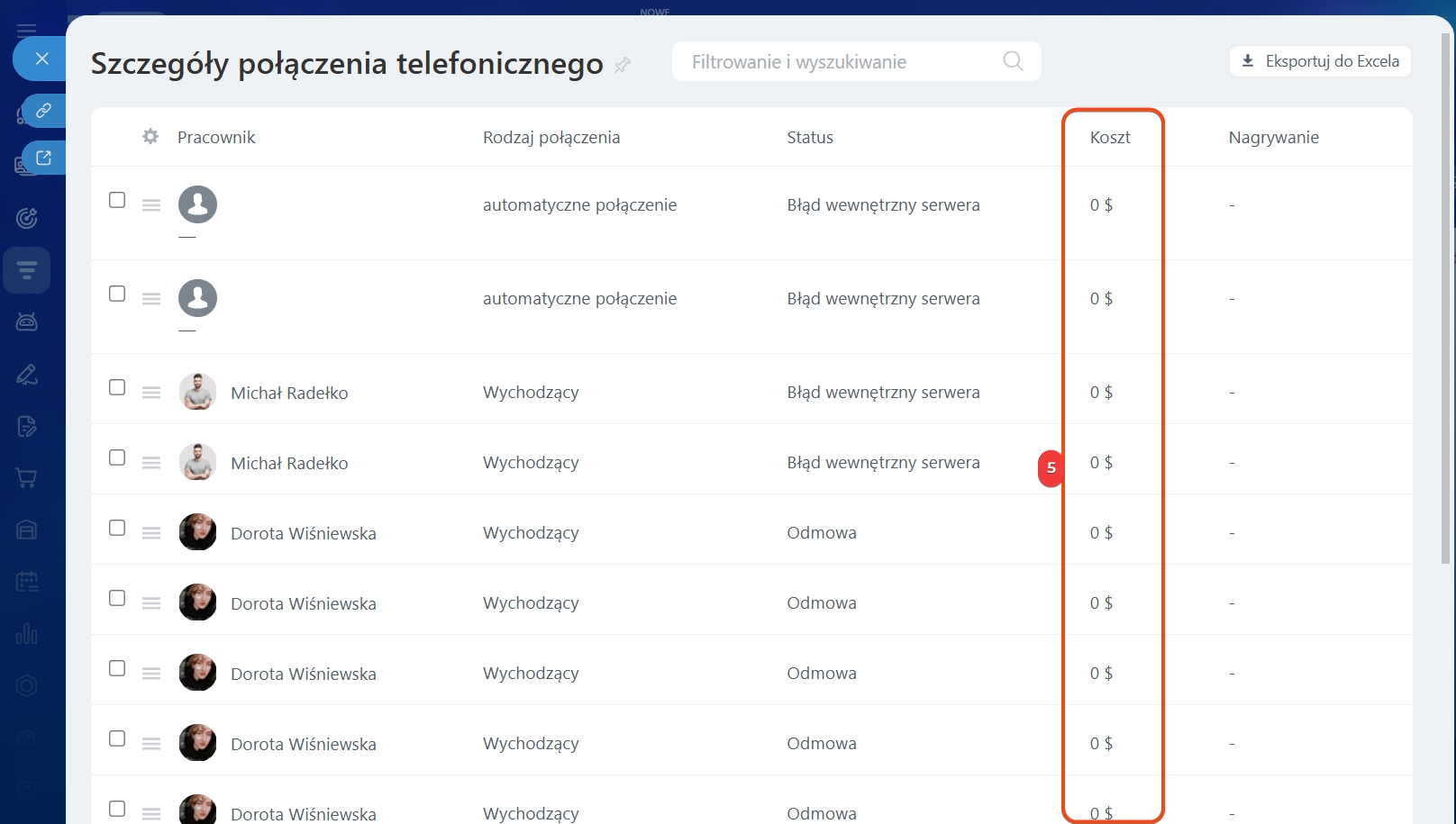Pin the call details page
1456x824 pixels.
pos(623,65)
